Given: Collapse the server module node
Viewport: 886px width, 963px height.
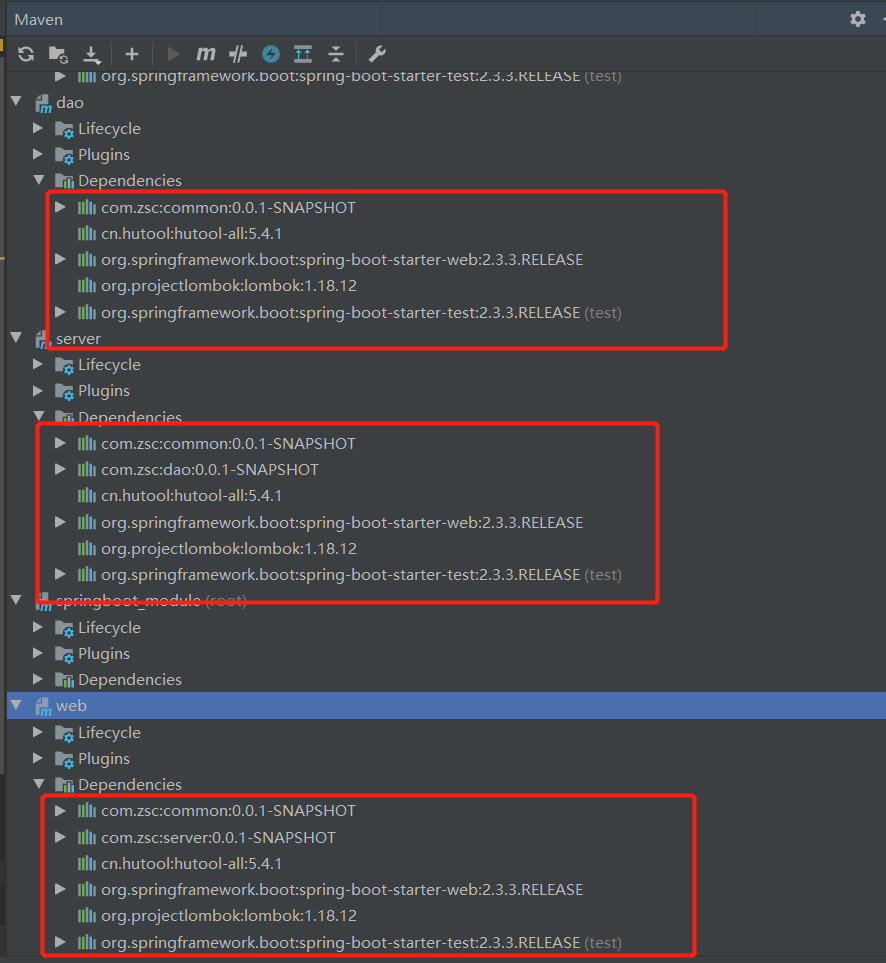Looking at the screenshot, I should [x=17, y=337].
